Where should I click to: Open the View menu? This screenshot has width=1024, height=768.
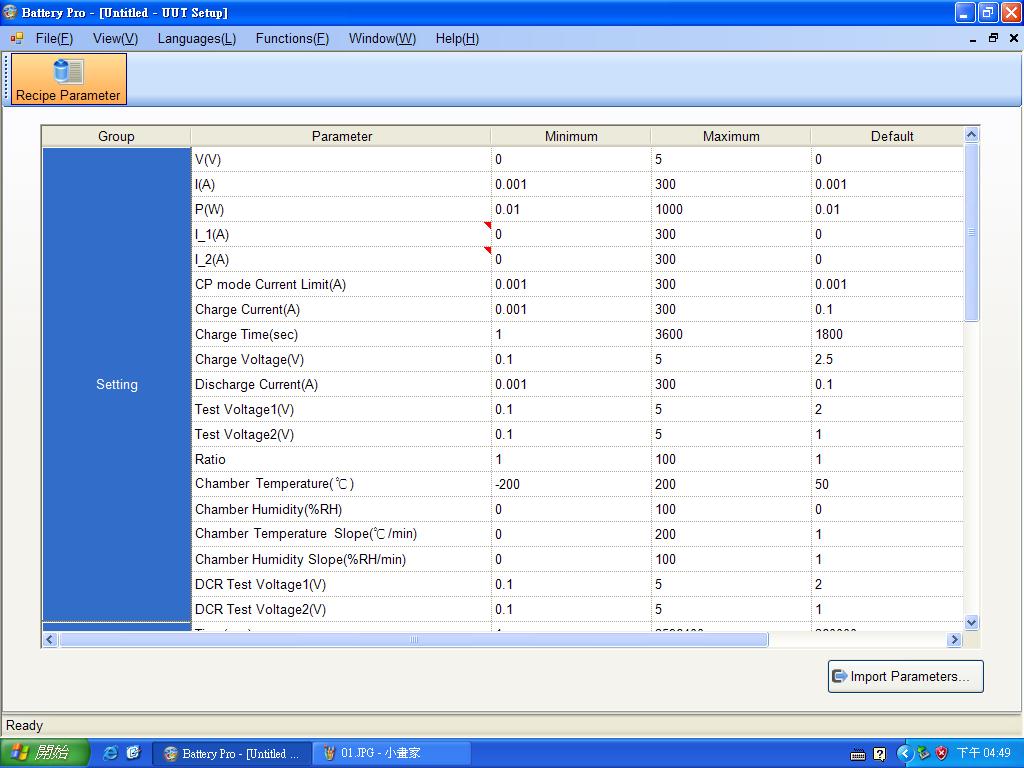coord(115,39)
